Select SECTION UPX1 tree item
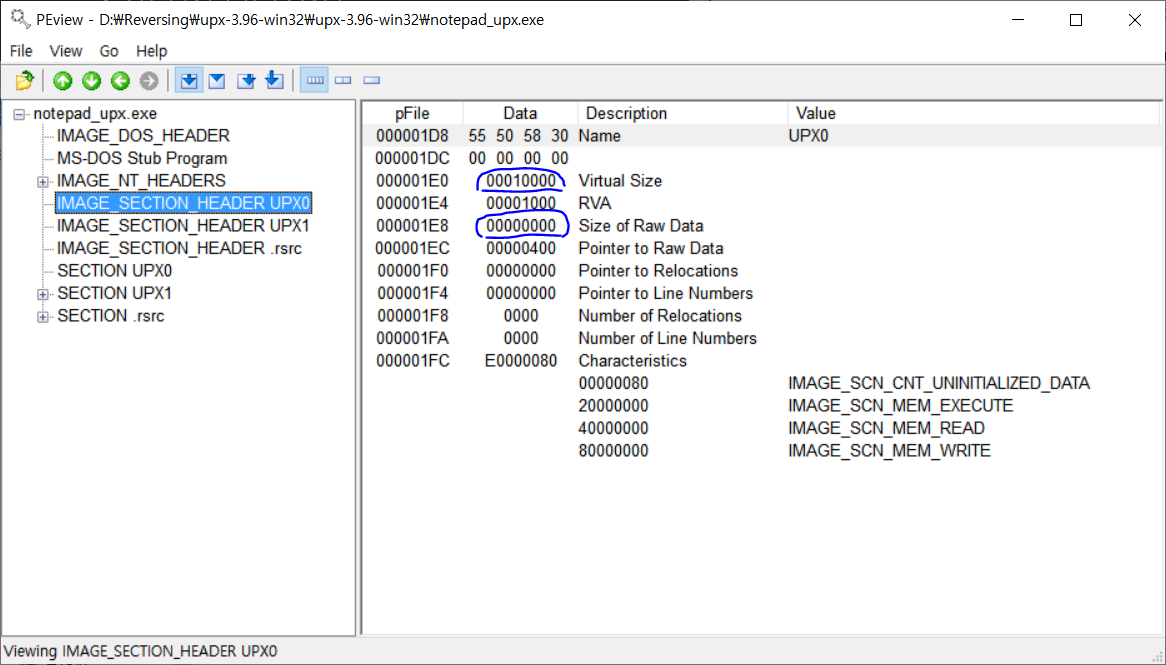This screenshot has width=1166, height=665. pyautogui.click(x=115, y=293)
